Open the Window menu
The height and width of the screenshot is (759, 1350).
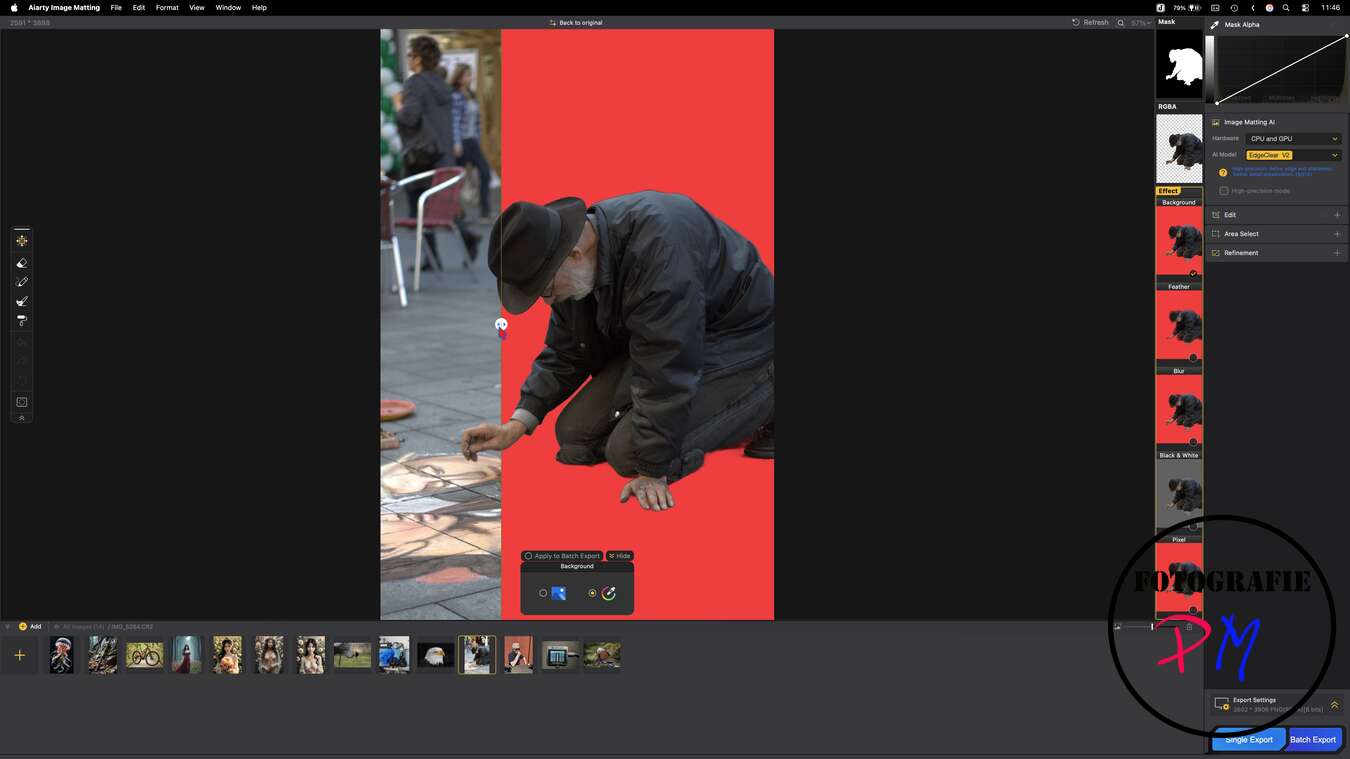click(228, 7)
